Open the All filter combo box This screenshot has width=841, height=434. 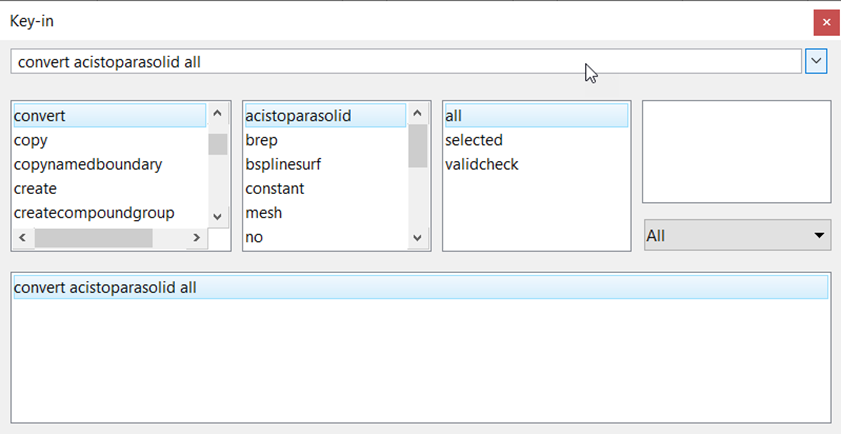tap(736, 236)
